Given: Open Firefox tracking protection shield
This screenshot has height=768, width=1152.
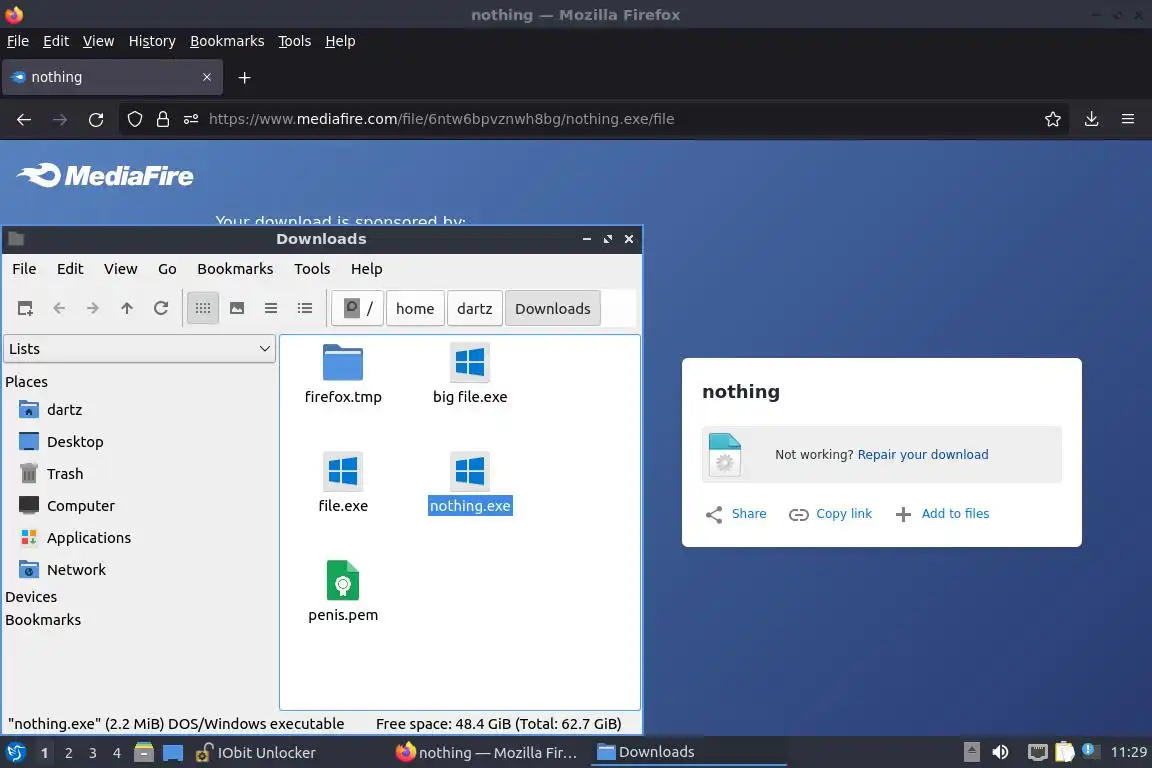Looking at the screenshot, I should coord(134,119).
